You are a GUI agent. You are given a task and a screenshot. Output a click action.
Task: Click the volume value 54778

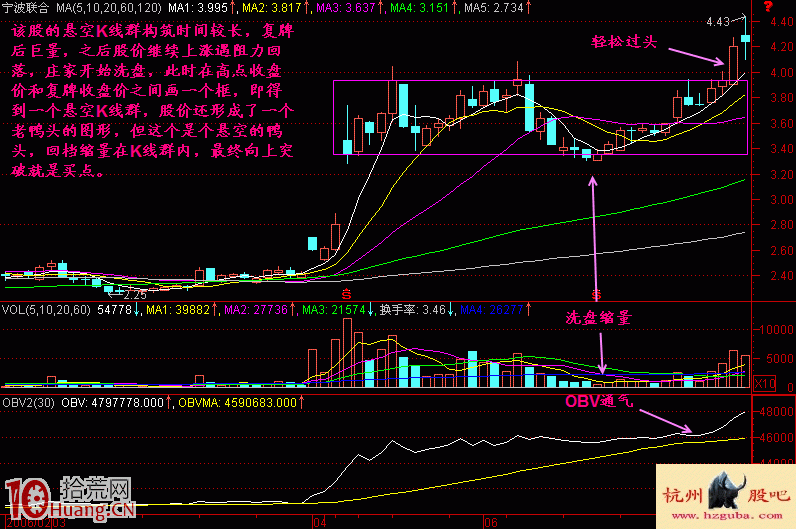coord(114,309)
